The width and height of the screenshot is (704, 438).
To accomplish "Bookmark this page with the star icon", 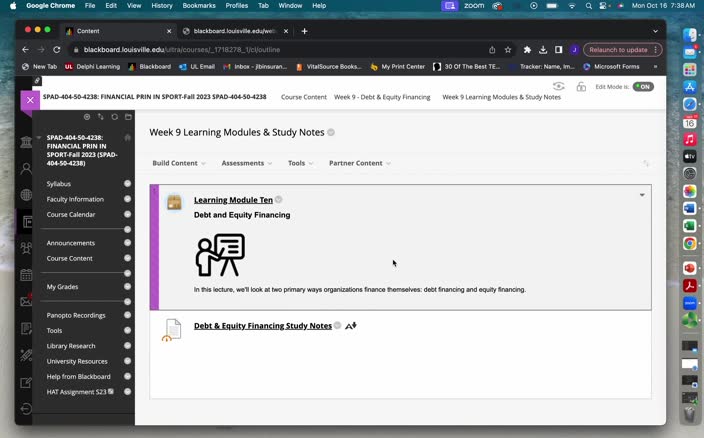I will 508,50.
